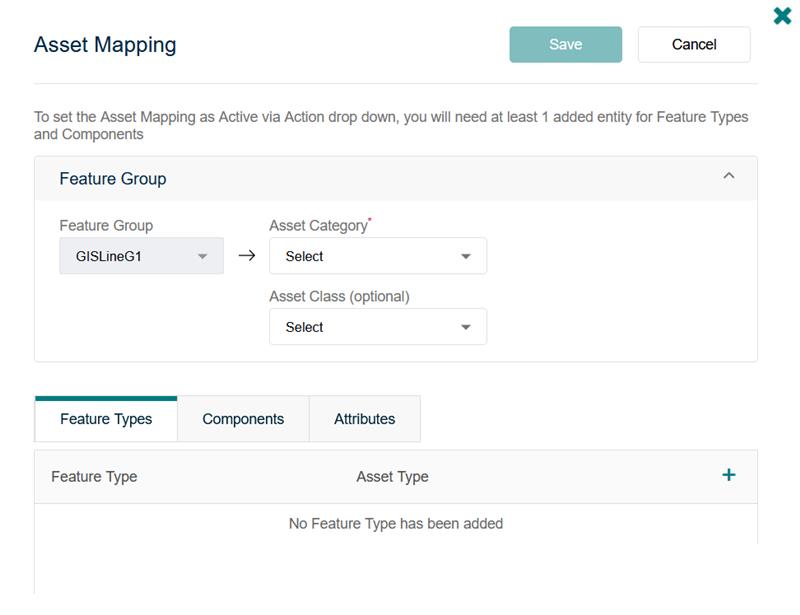Switch to the Attributes tab
The height and width of the screenshot is (615, 800).
tap(365, 418)
